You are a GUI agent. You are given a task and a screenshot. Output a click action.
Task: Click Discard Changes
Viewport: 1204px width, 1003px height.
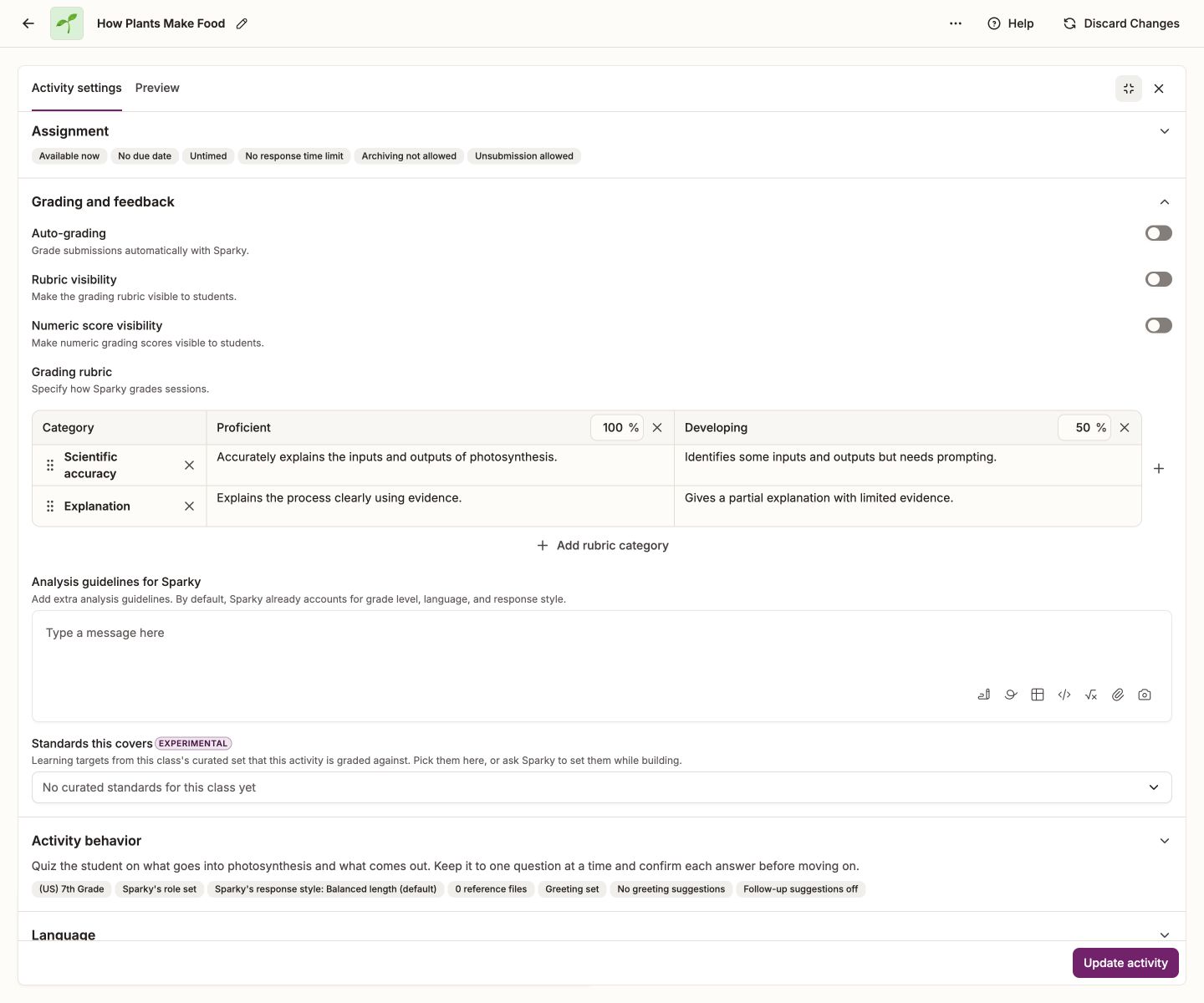click(1121, 23)
